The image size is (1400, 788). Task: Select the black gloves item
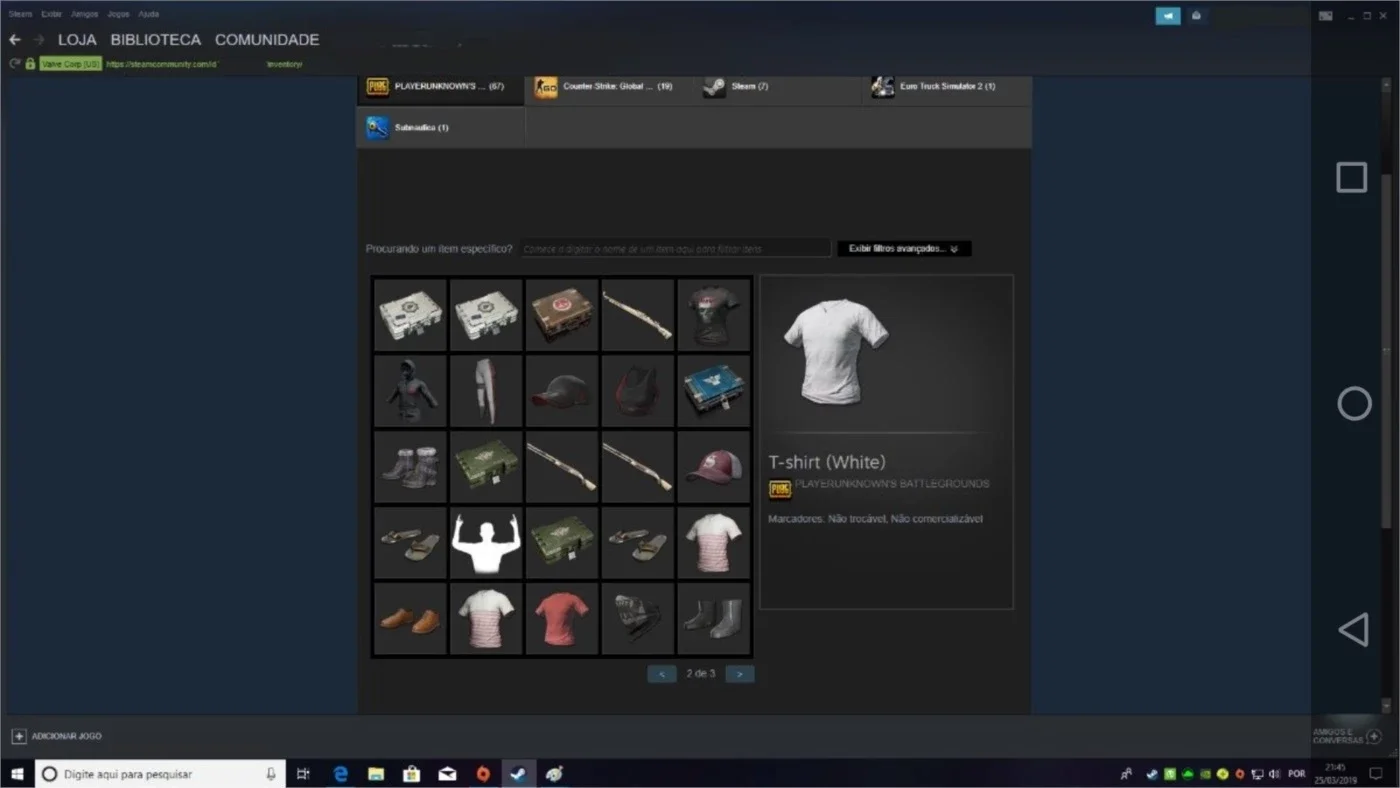tap(638, 619)
